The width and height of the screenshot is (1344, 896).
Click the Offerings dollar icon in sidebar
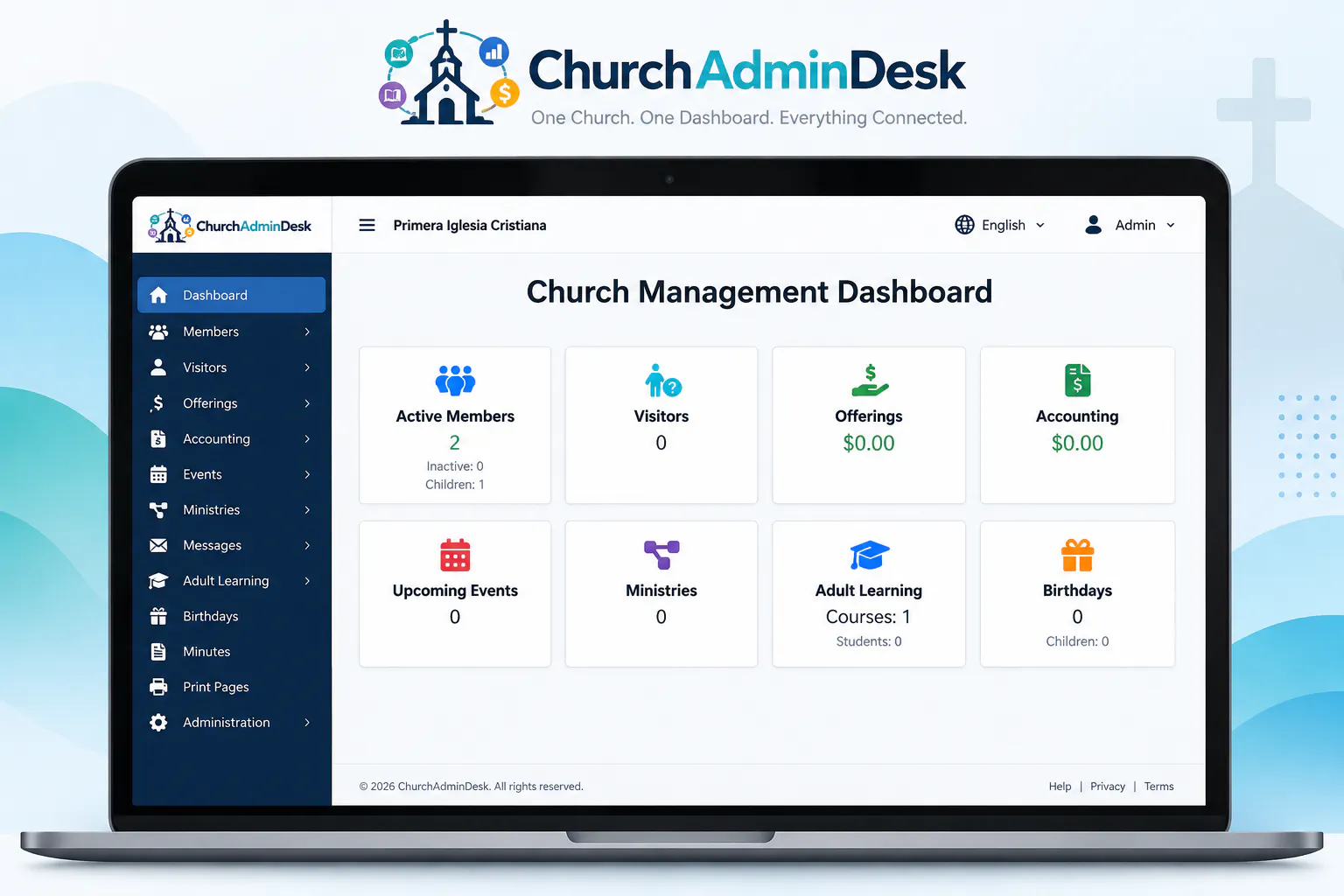coord(157,402)
